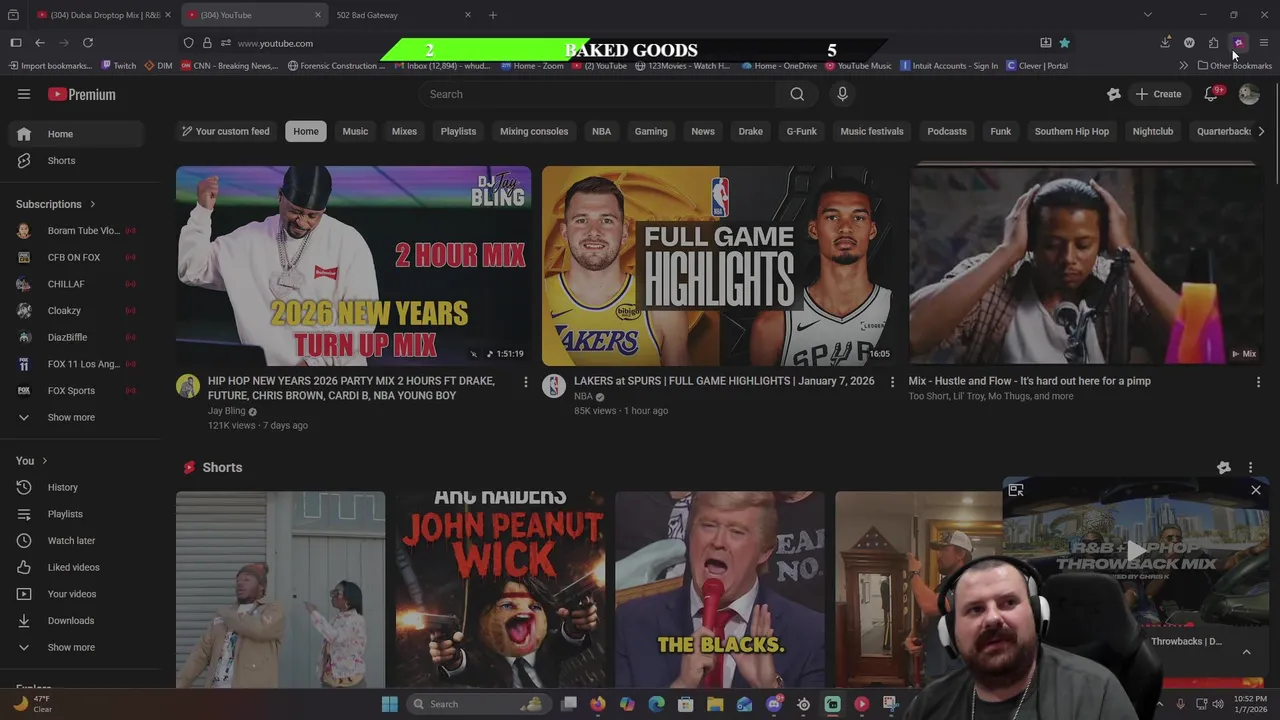Click the Create button
This screenshot has height=720, width=1280.
pos(1158,94)
